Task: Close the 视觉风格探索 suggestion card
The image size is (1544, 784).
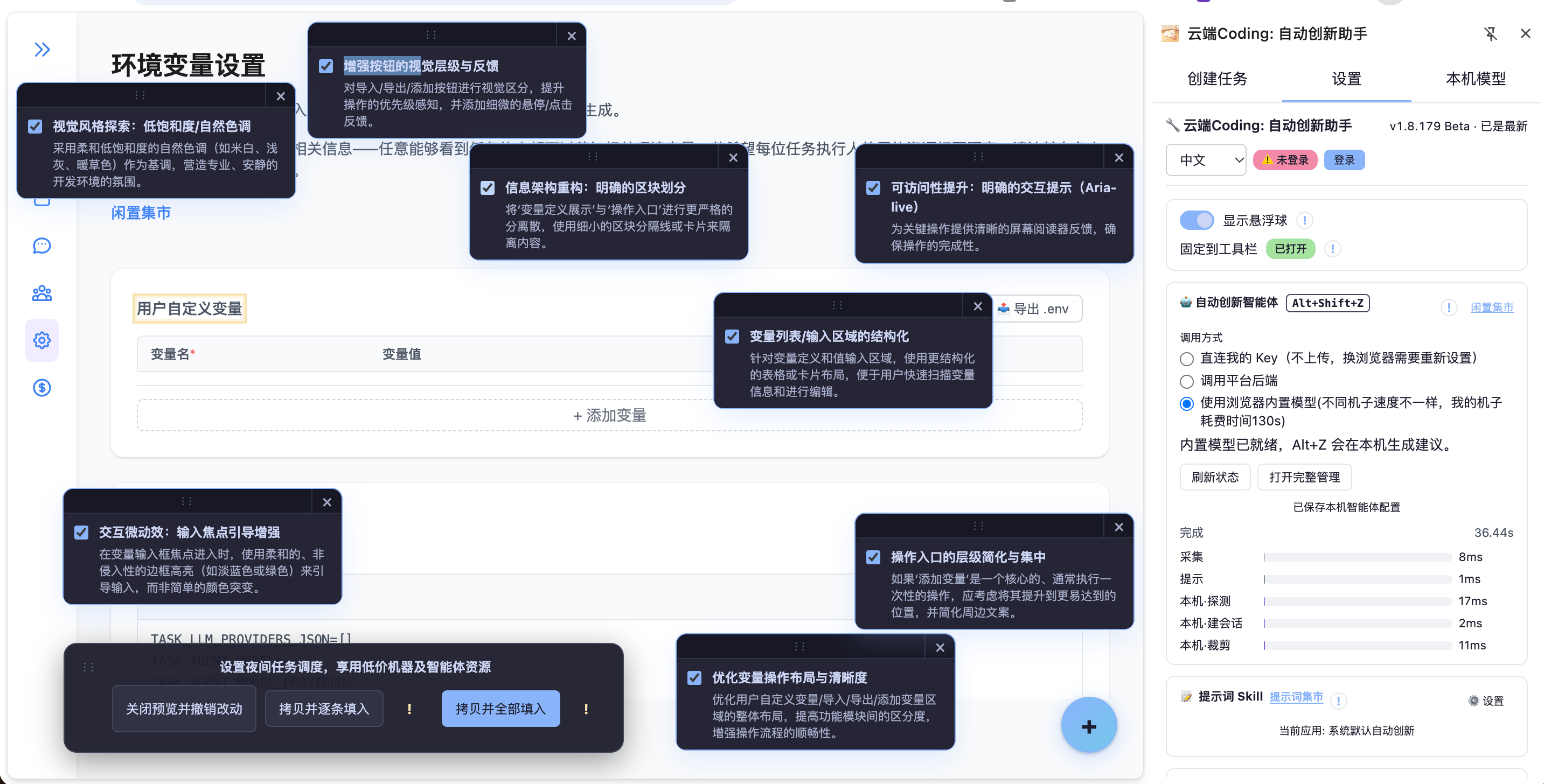Action: (281, 96)
